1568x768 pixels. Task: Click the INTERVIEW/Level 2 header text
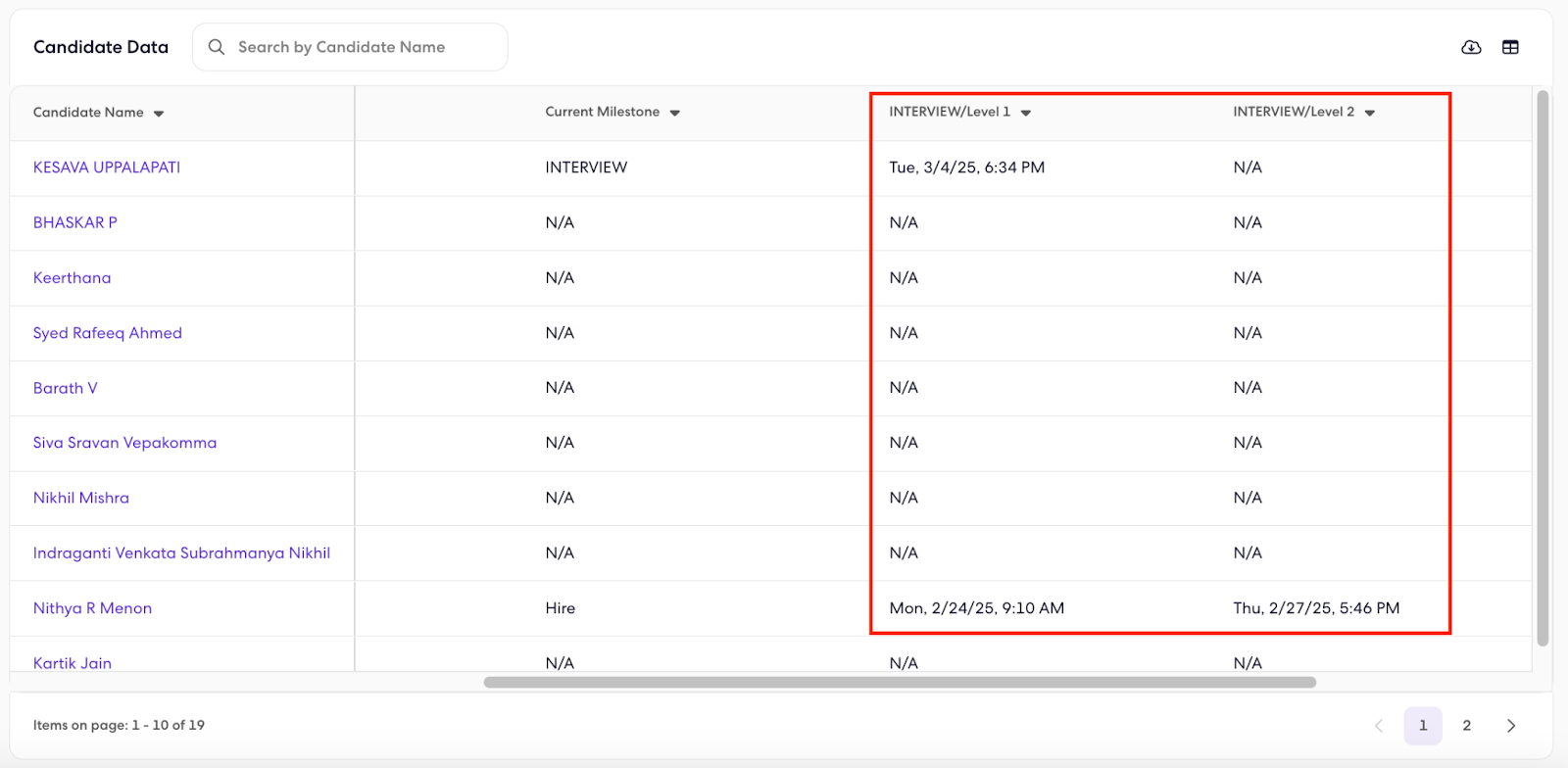pos(1294,112)
